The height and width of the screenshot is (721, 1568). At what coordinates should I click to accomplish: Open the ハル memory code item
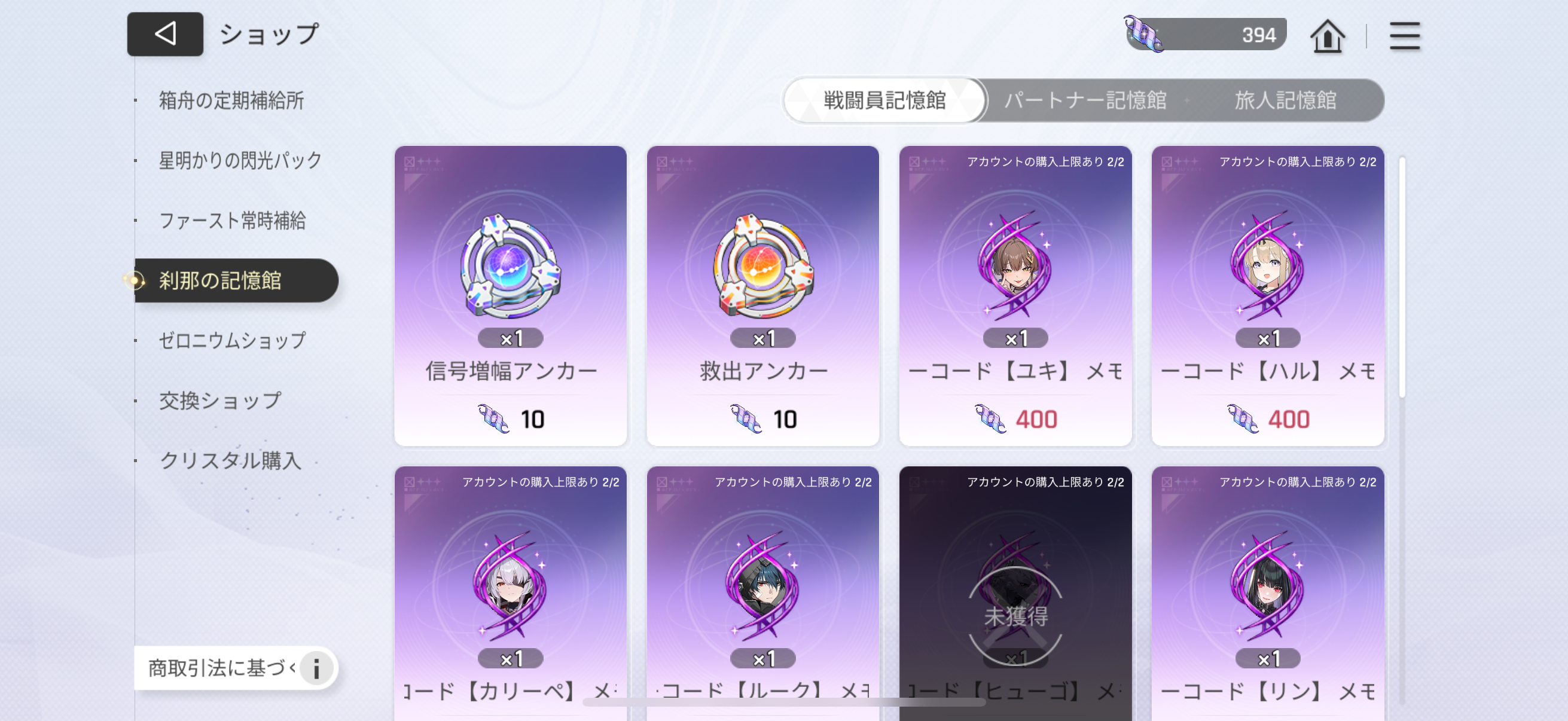click(1267, 296)
